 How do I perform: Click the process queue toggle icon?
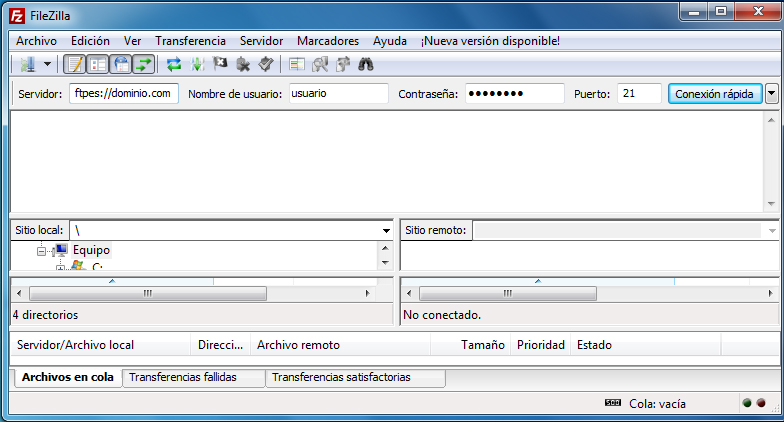pyautogui.click(x=198, y=64)
